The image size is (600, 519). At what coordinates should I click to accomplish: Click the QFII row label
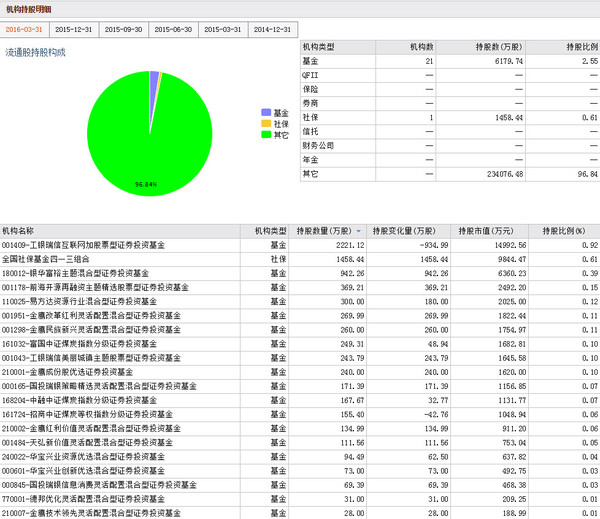[x=310, y=75]
